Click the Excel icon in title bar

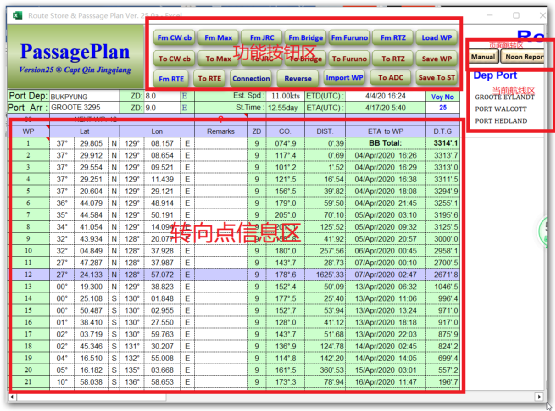17,16
